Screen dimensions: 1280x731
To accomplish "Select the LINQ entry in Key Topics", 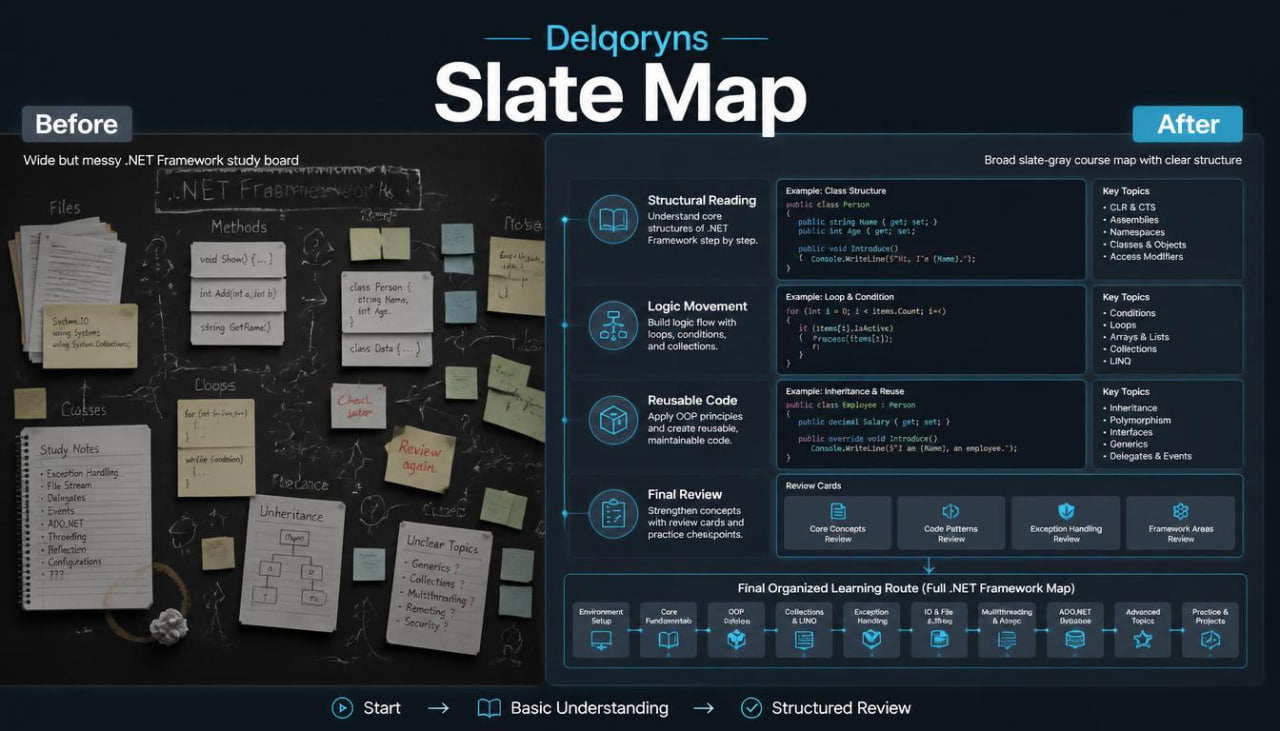I will (1120, 361).
